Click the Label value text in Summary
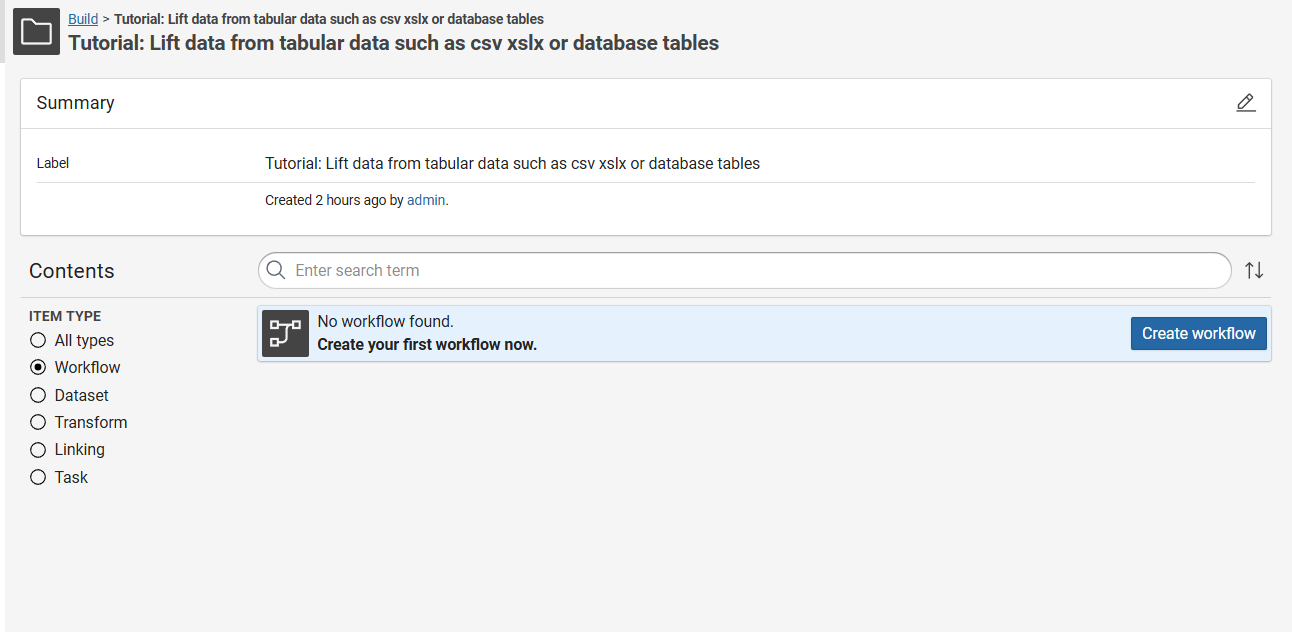1292x632 pixels. coord(512,163)
